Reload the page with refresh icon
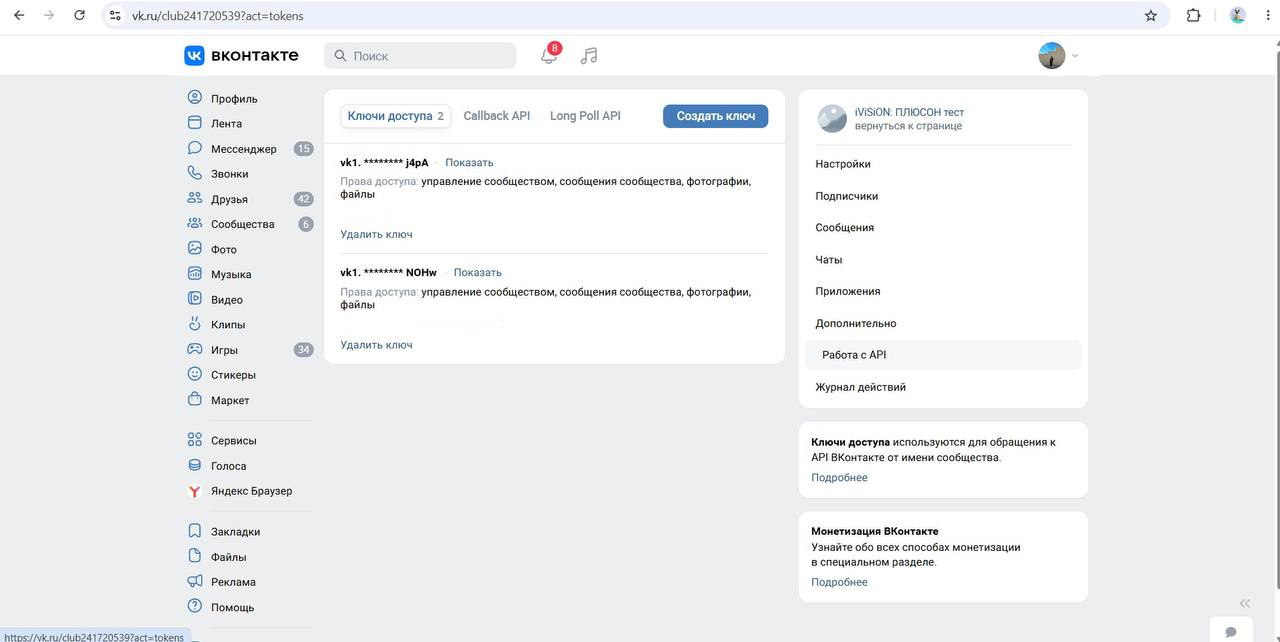The width and height of the screenshot is (1280, 642). pos(79,16)
